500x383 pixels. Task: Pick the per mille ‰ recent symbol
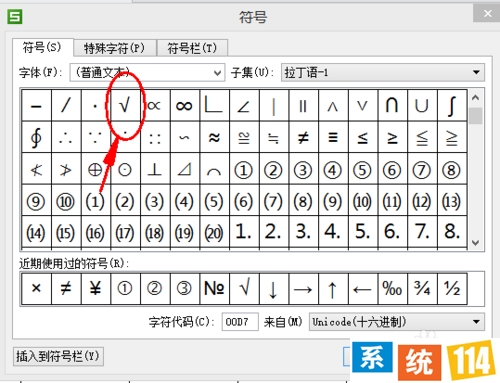pyautogui.click(x=392, y=288)
